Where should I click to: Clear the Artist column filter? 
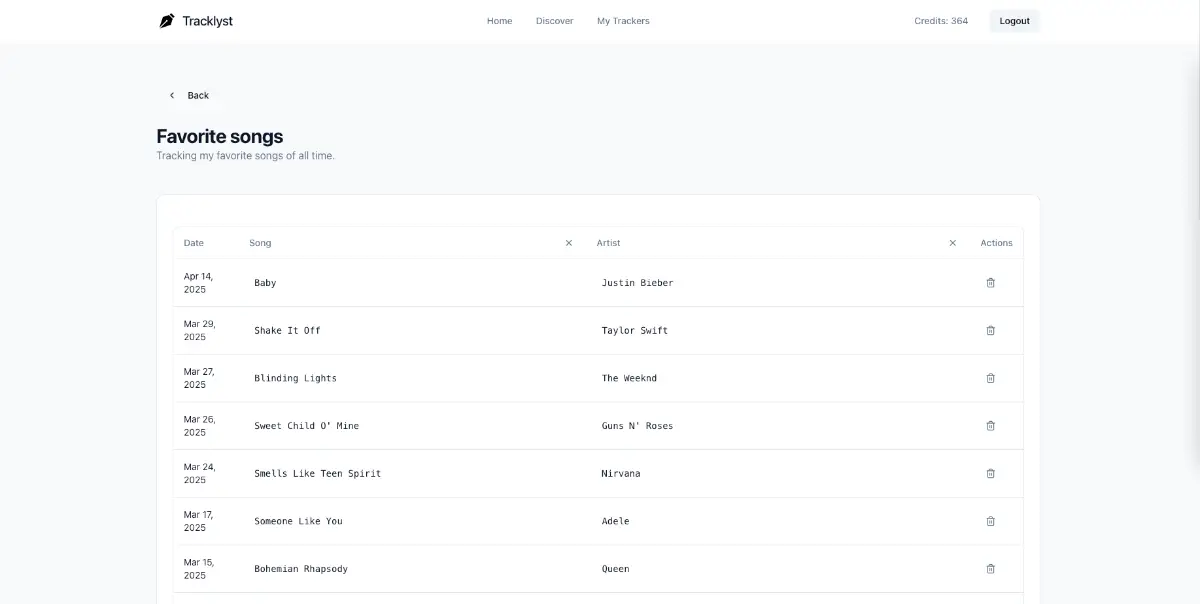click(x=952, y=242)
